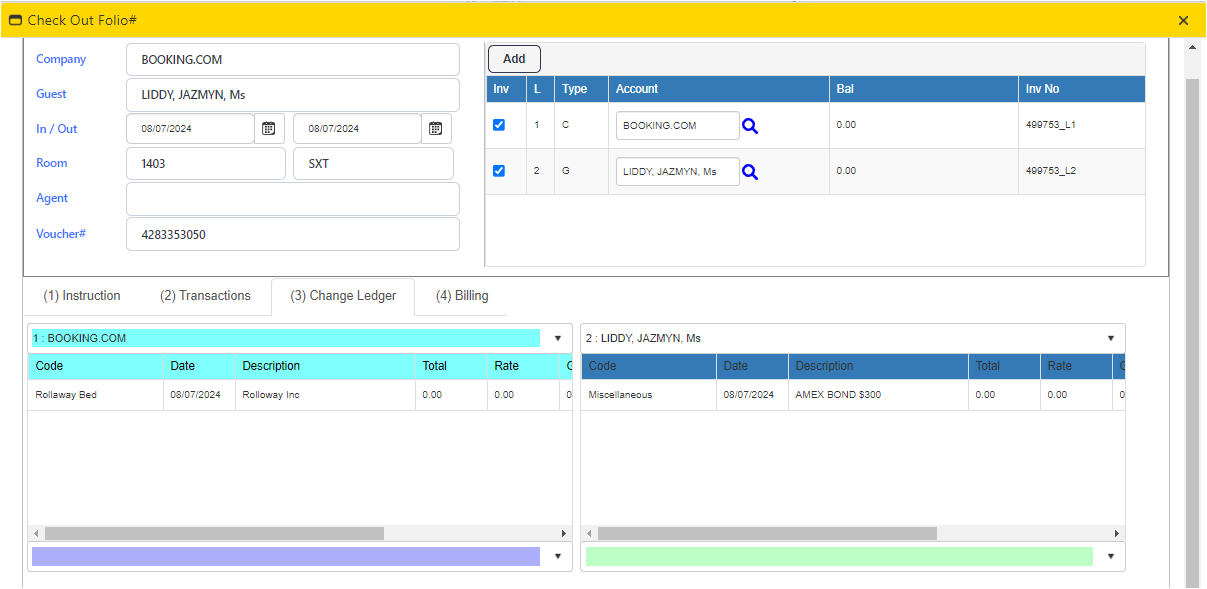
Task: Close the Check Out Folio dialog
Action: click(x=1183, y=20)
